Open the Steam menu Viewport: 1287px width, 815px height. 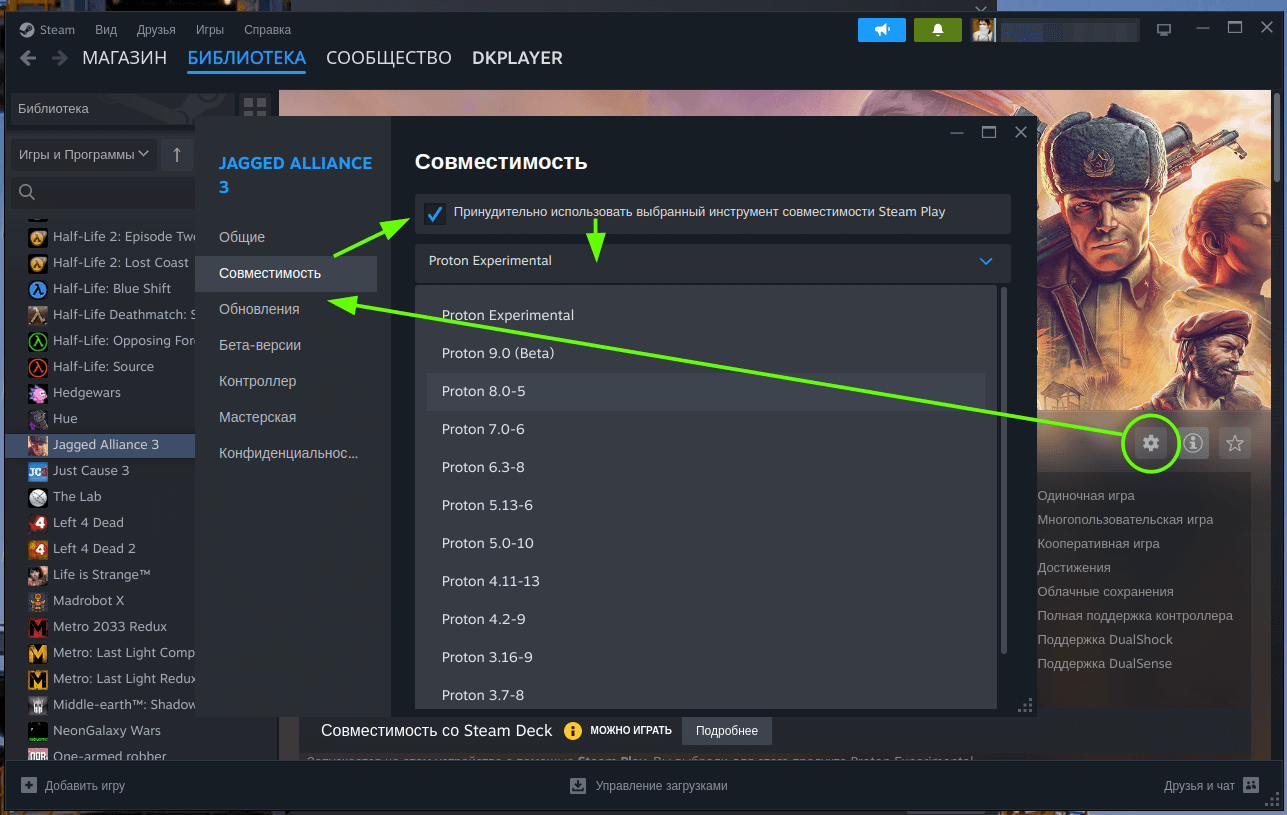[48, 30]
